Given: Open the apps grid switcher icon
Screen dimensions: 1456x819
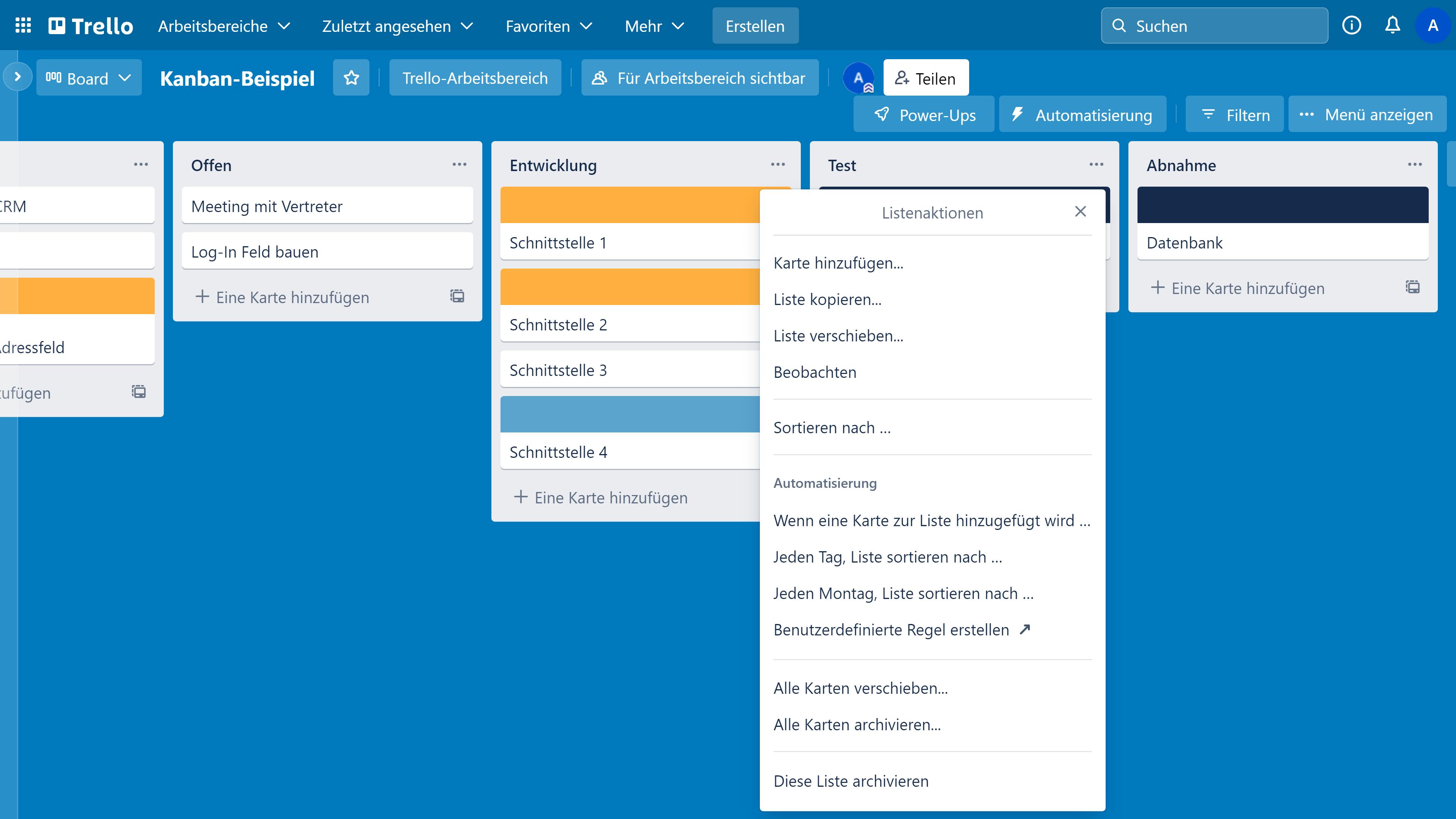Looking at the screenshot, I should (23, 25).
